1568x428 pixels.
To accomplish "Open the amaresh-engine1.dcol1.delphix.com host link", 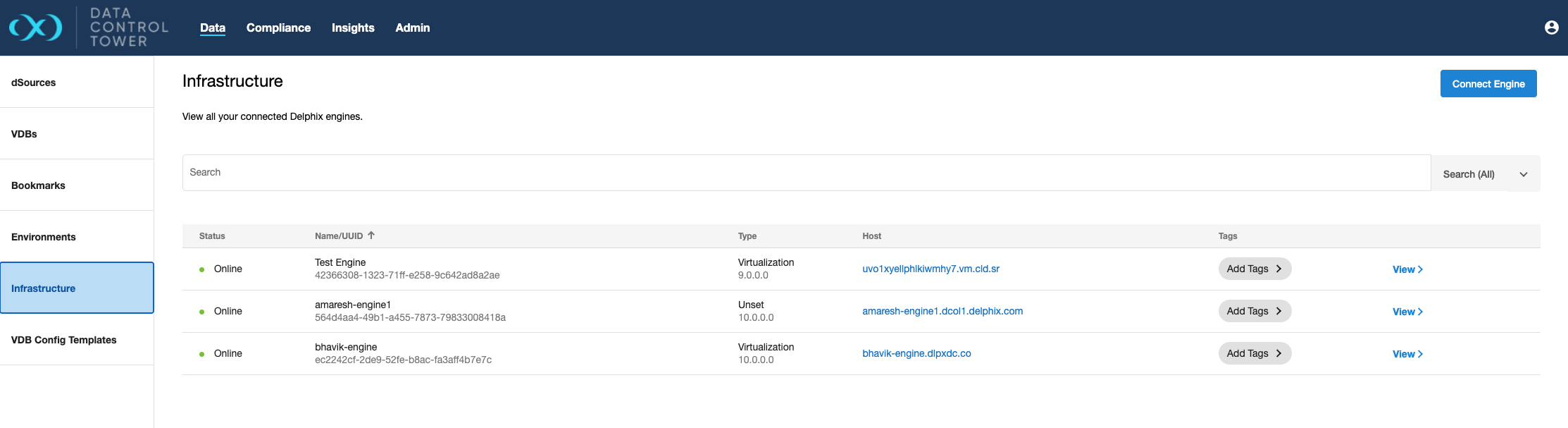I will [x=942, y=311].
